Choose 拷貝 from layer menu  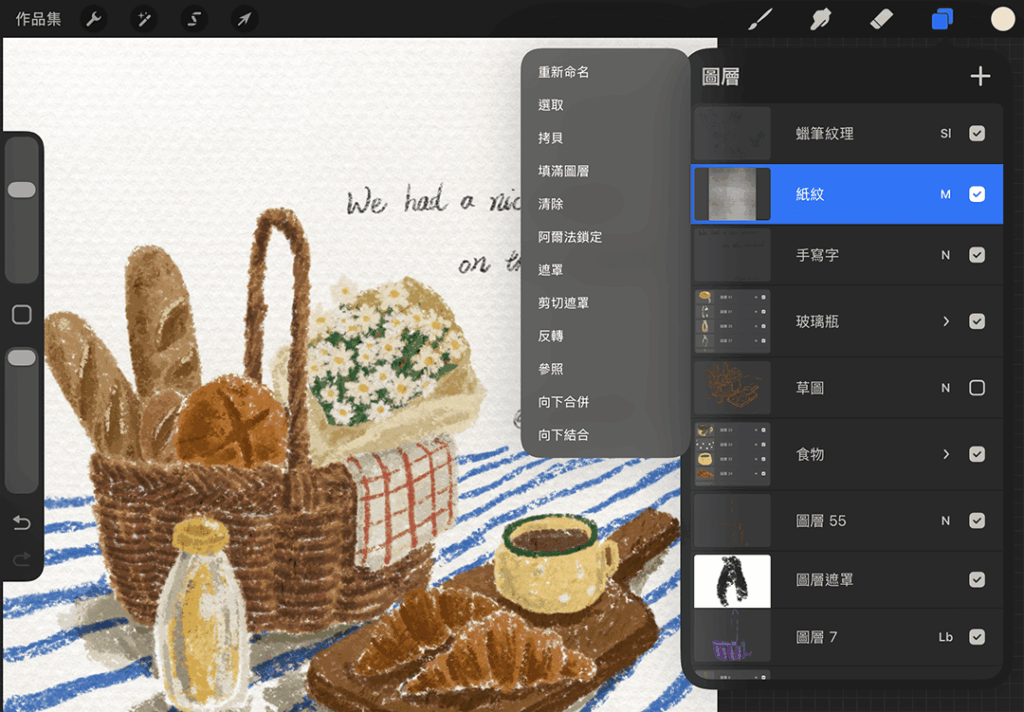[551, 138]
